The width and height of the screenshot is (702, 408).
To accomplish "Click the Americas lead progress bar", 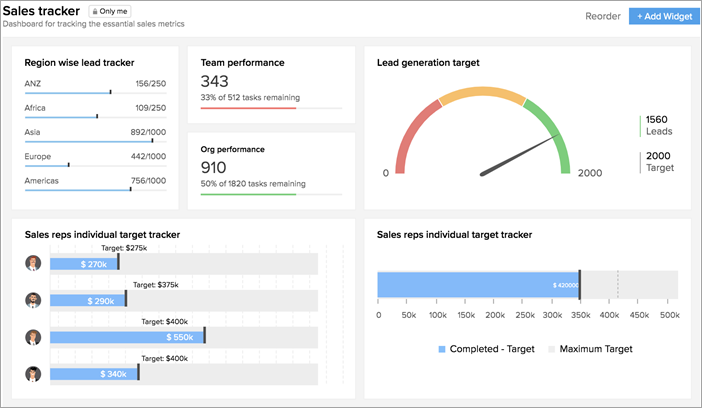I will click(x=95, y=189).
